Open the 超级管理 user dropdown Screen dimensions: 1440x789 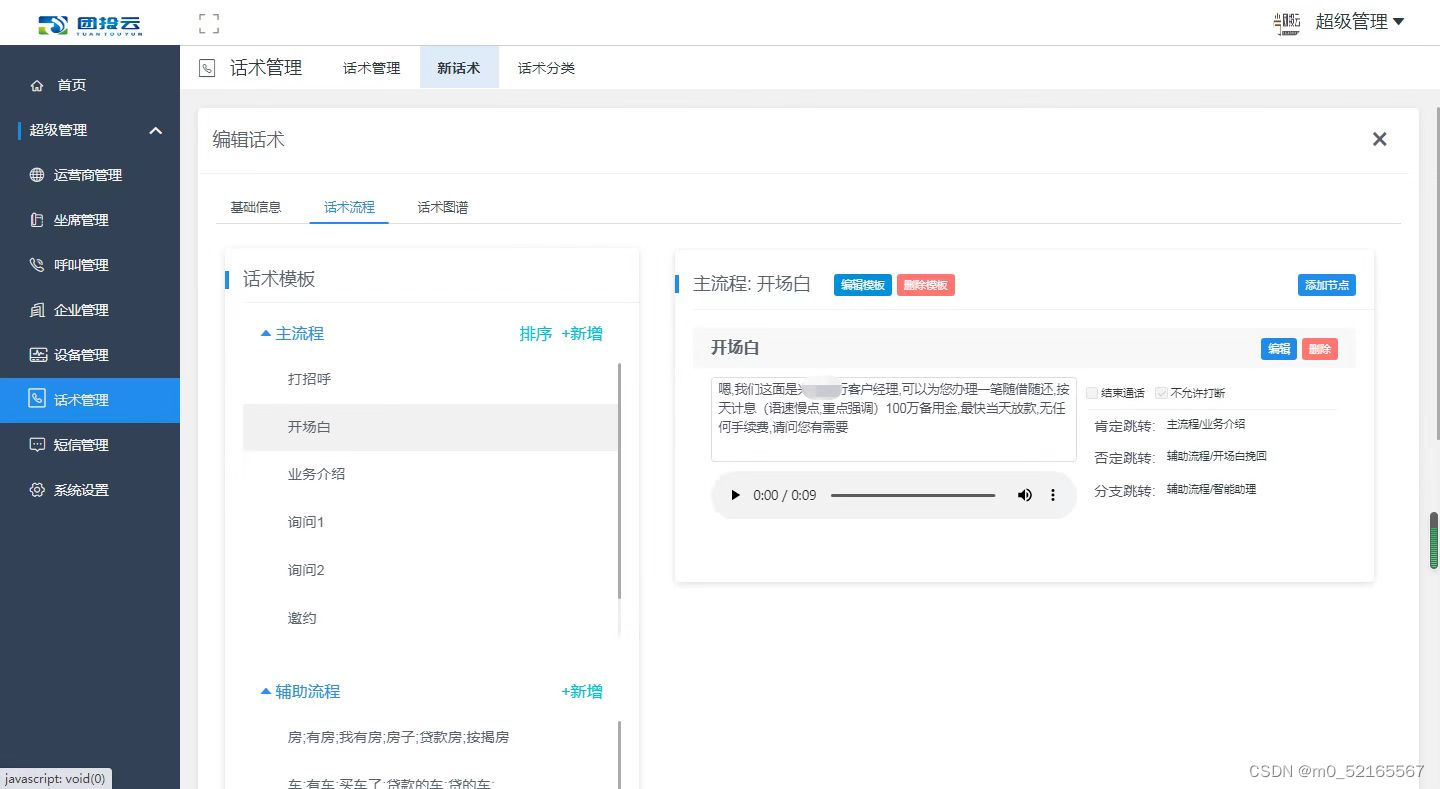click(x=1359, y=22)
